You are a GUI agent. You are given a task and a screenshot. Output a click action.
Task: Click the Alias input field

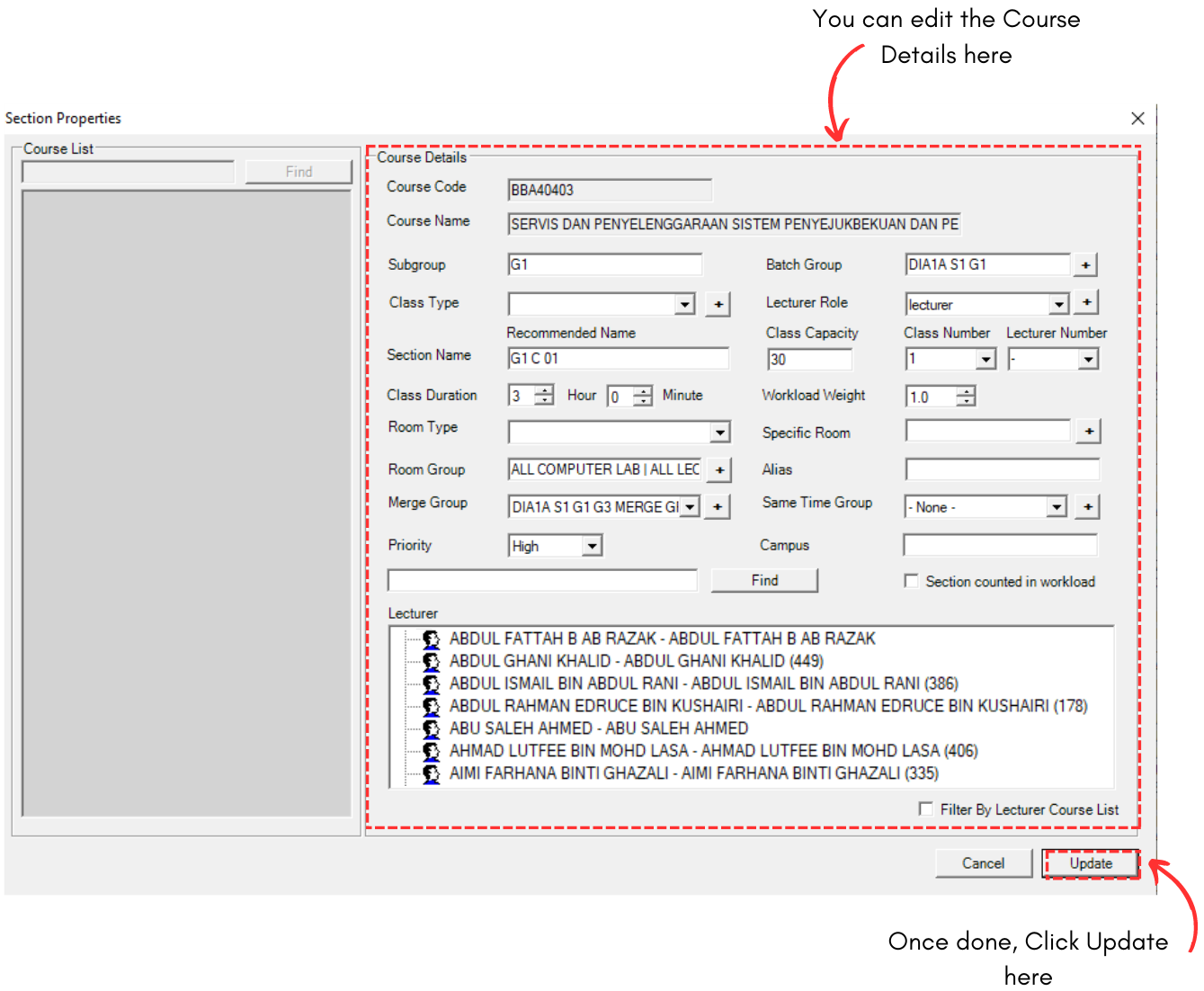pos(1002,469)
